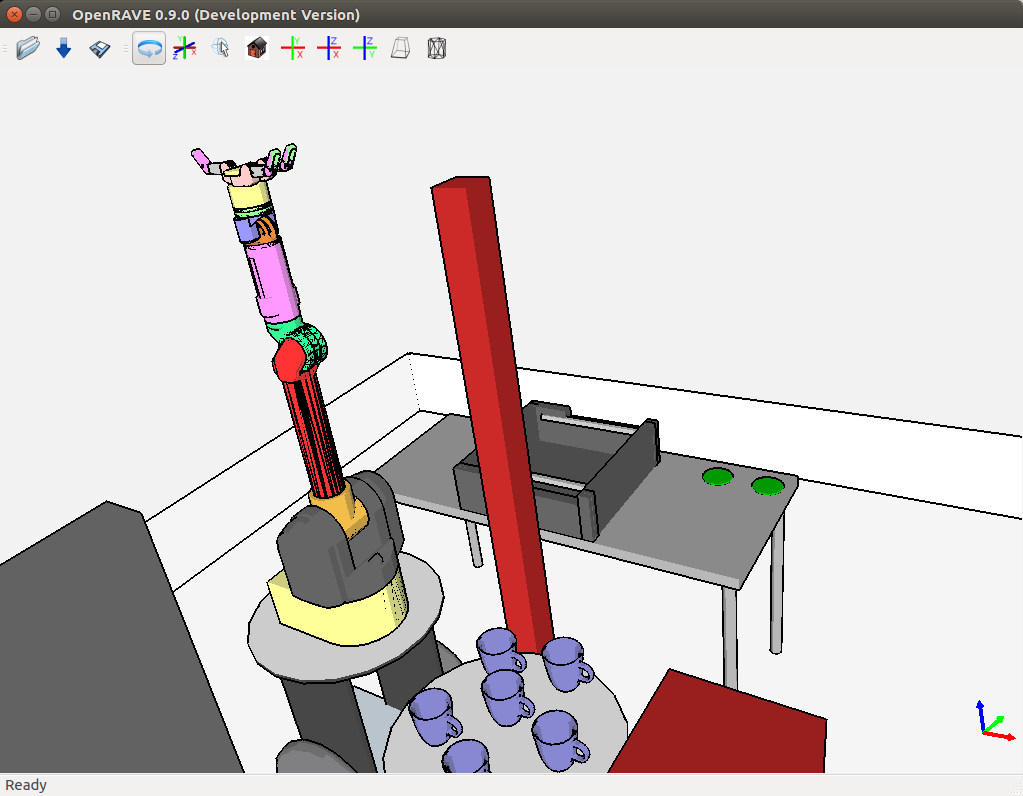Switch to the Y-X plane view
Screen dimensions: 1023x796
point(293,48)
